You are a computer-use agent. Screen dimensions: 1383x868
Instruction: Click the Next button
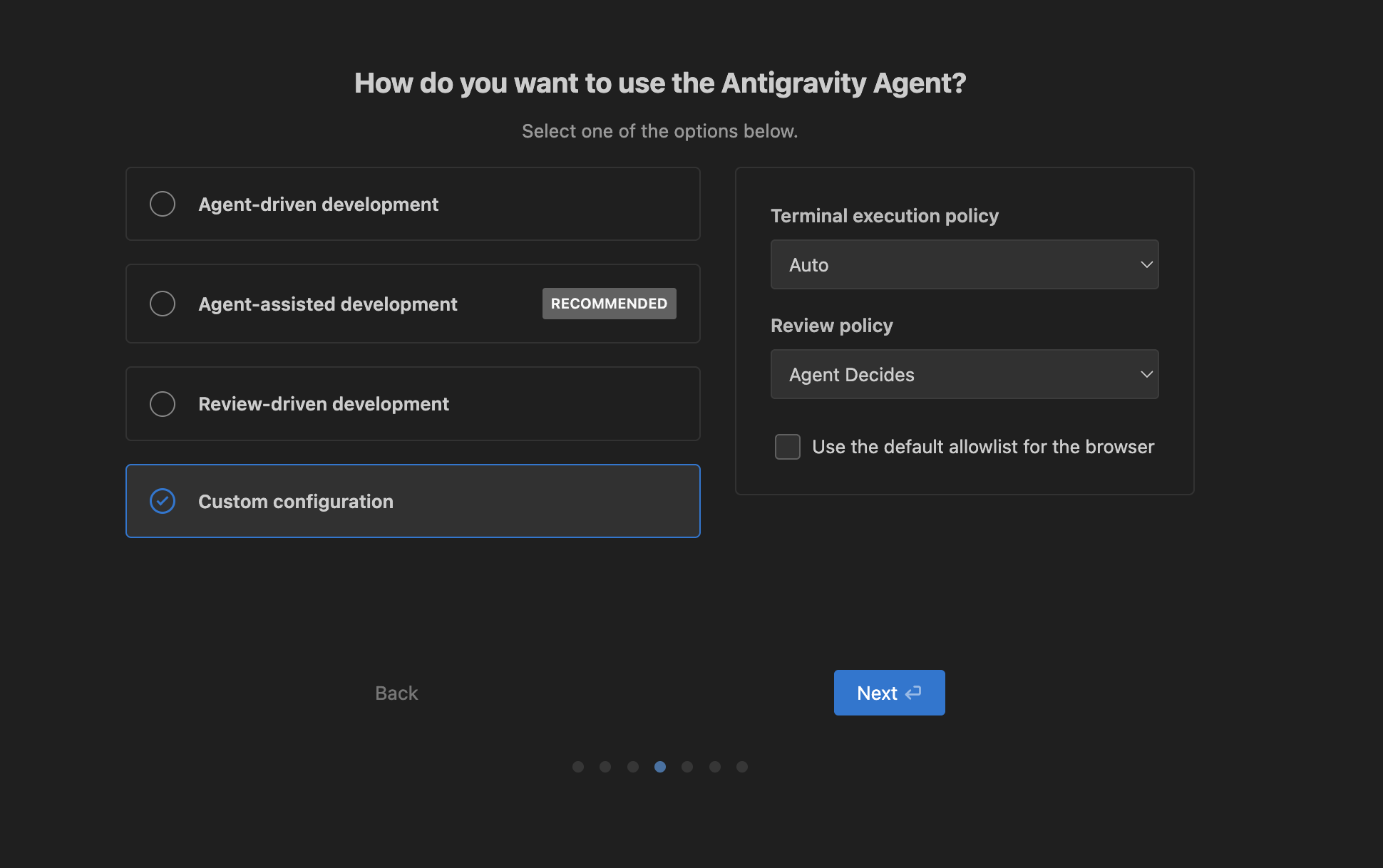889,692
